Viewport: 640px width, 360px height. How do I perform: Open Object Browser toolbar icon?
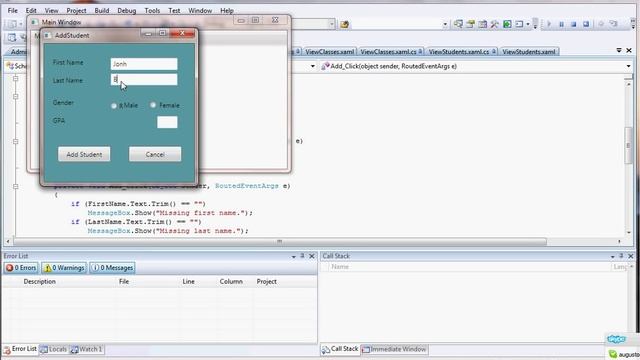pyautogui.click(x=482, y=24)
